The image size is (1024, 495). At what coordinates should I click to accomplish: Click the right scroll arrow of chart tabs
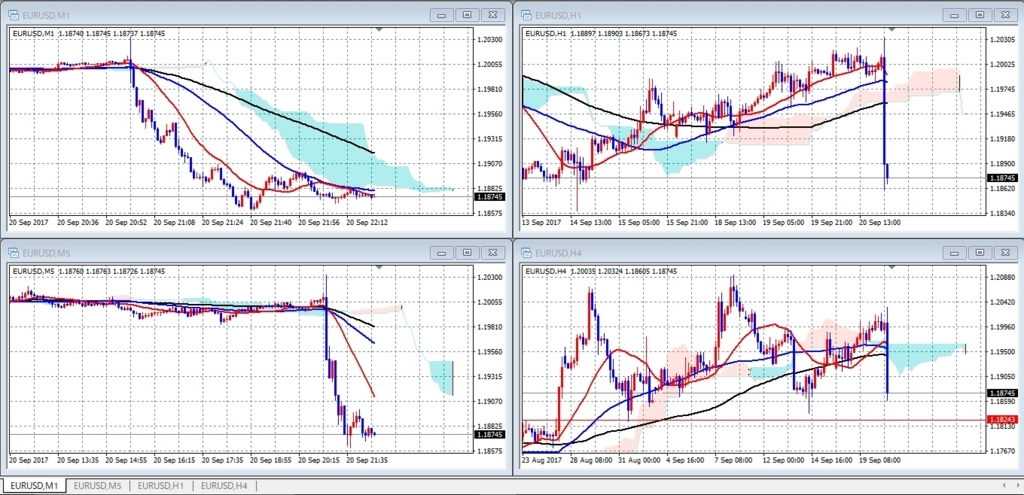1016,485
